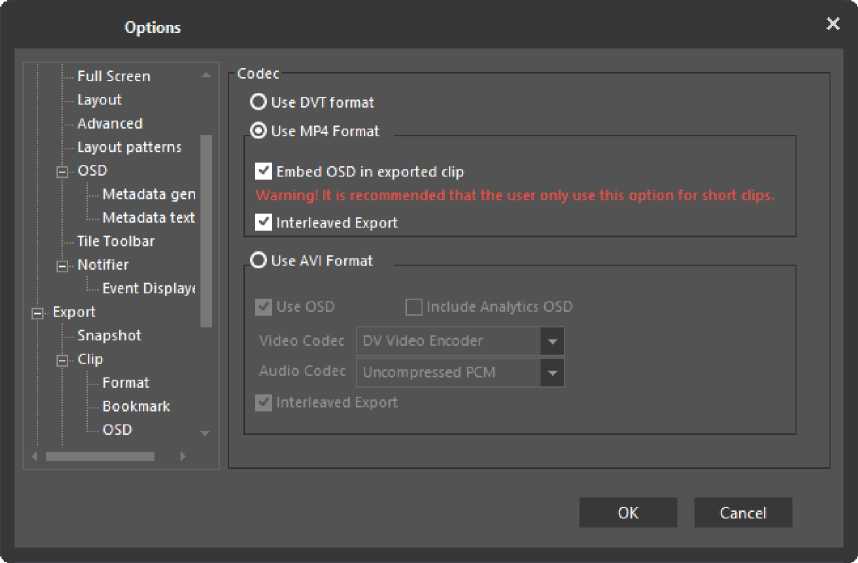The height and width of the screenshot is (563, 858).
Task: Open the Audio Codec dropdown
Action: [x=551, y=373]
